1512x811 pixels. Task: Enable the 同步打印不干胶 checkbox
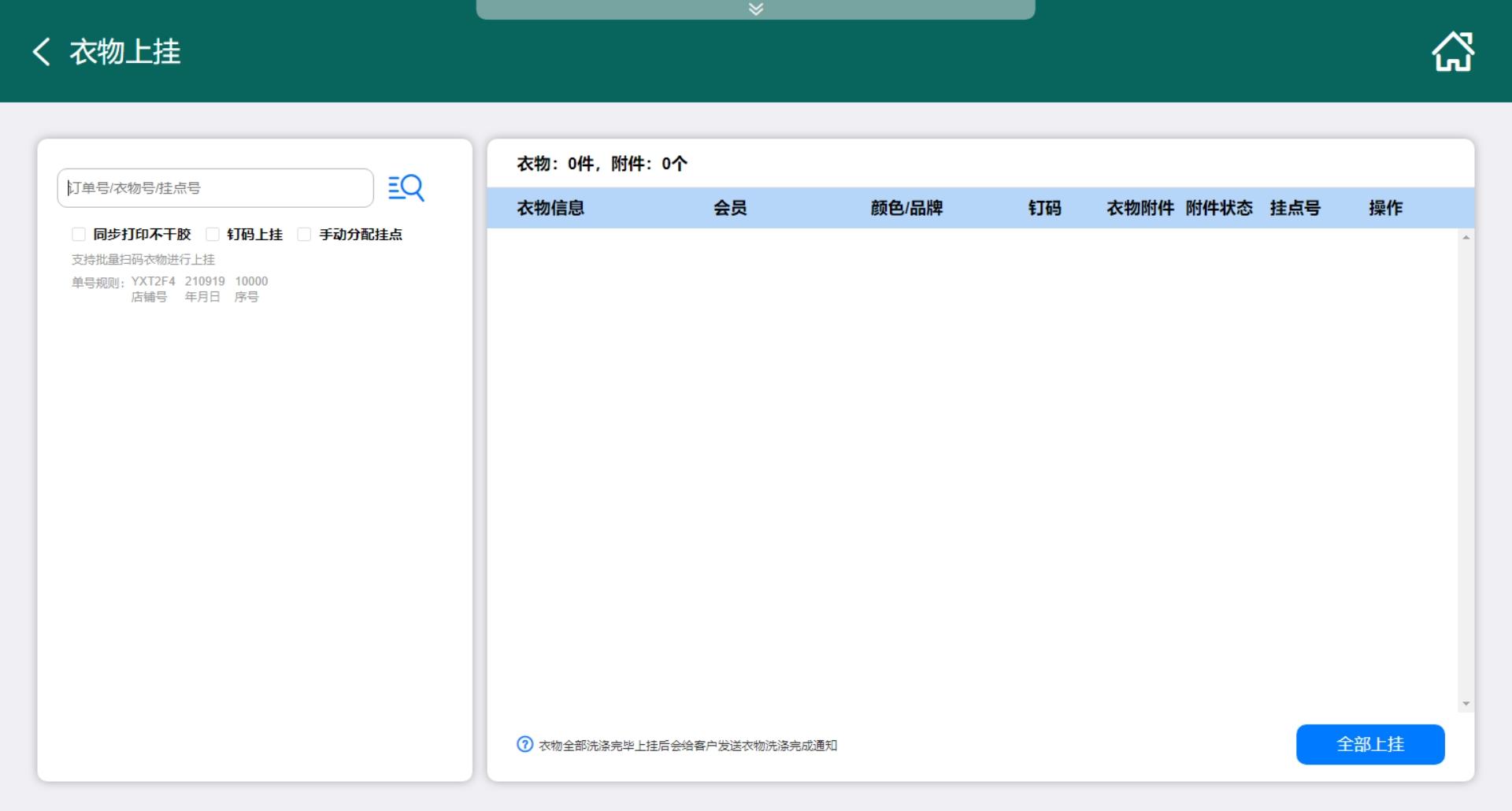click(x=79, y=235)
